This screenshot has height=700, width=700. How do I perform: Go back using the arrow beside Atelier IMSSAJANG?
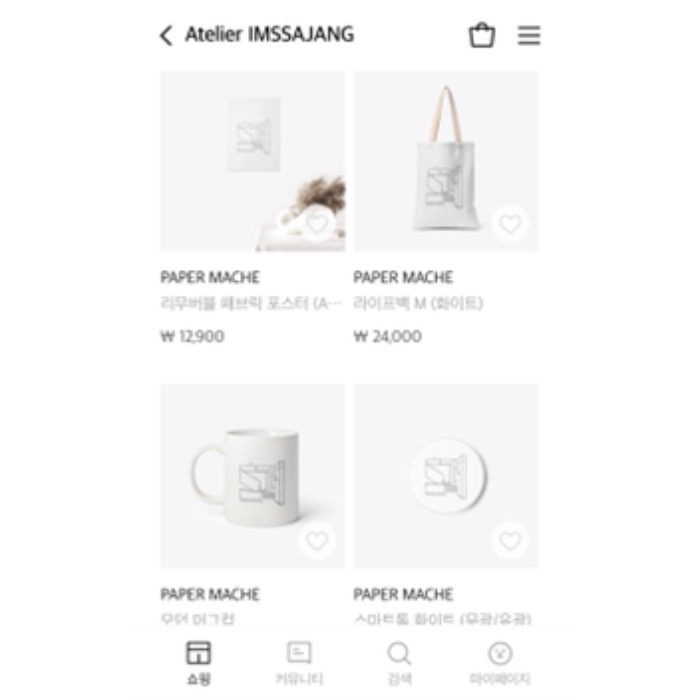(166, 35)
